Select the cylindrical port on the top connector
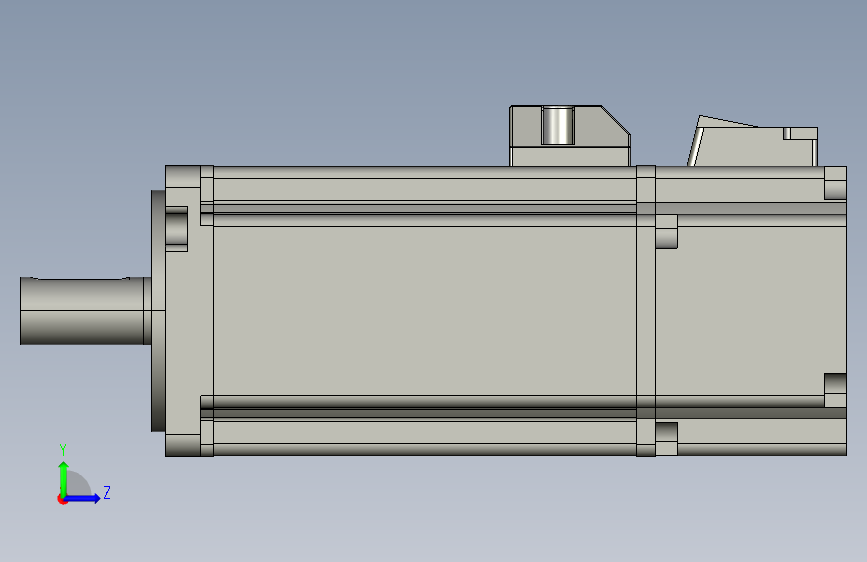The image size is (867, 562). 557,126
